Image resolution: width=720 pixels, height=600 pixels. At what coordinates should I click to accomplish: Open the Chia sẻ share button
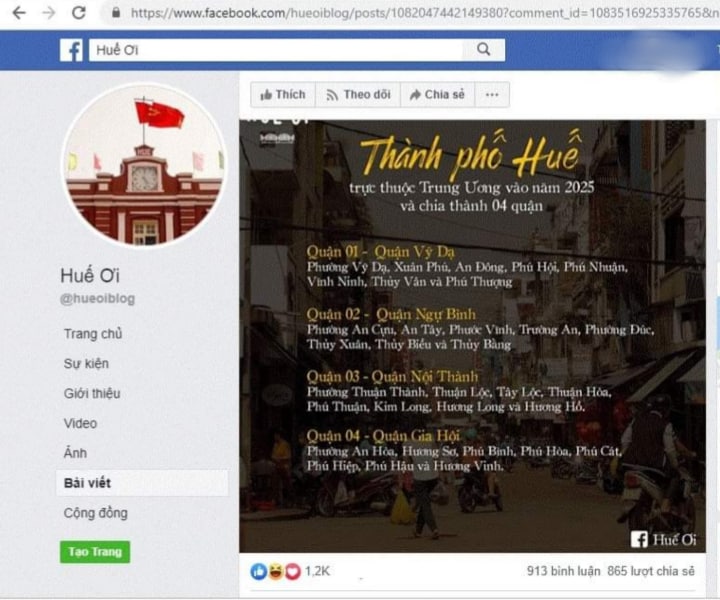(437, 95)
